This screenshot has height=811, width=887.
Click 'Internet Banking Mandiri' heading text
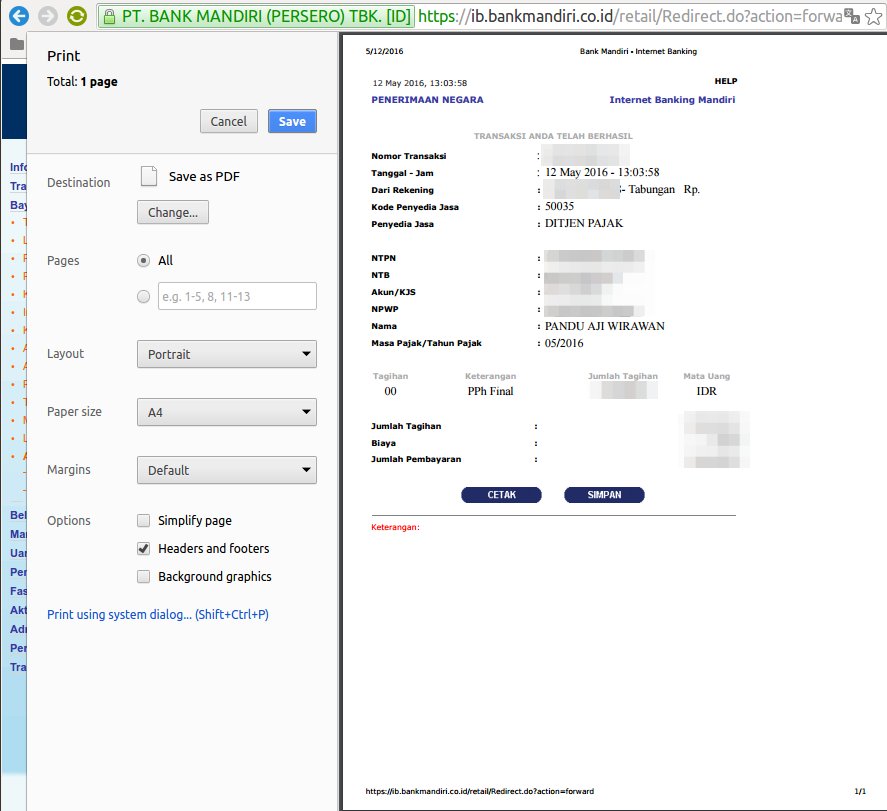[672, 100]
